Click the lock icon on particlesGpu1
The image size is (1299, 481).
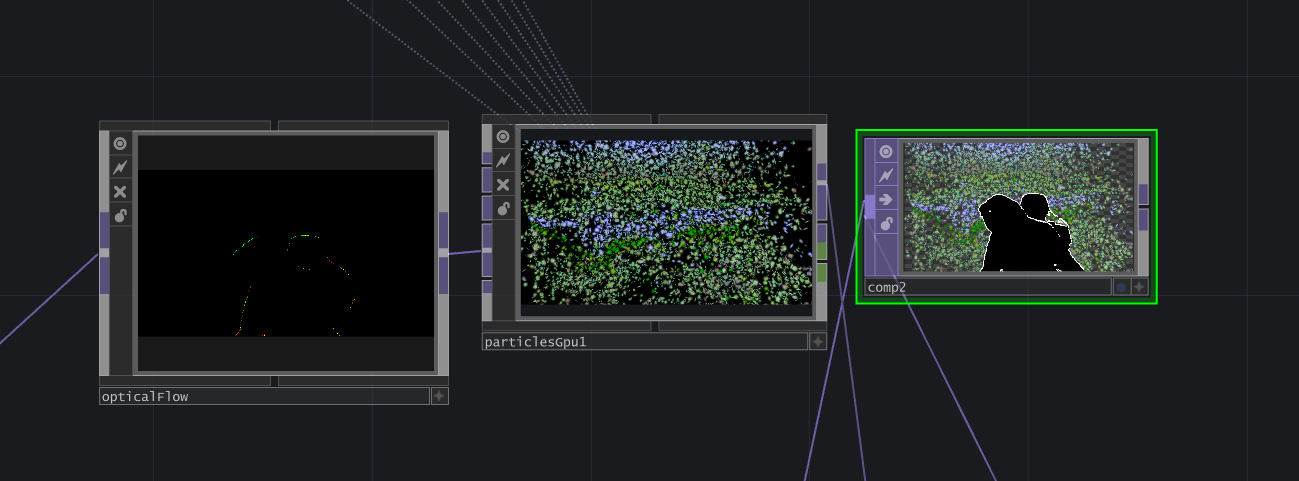point(503,208)
